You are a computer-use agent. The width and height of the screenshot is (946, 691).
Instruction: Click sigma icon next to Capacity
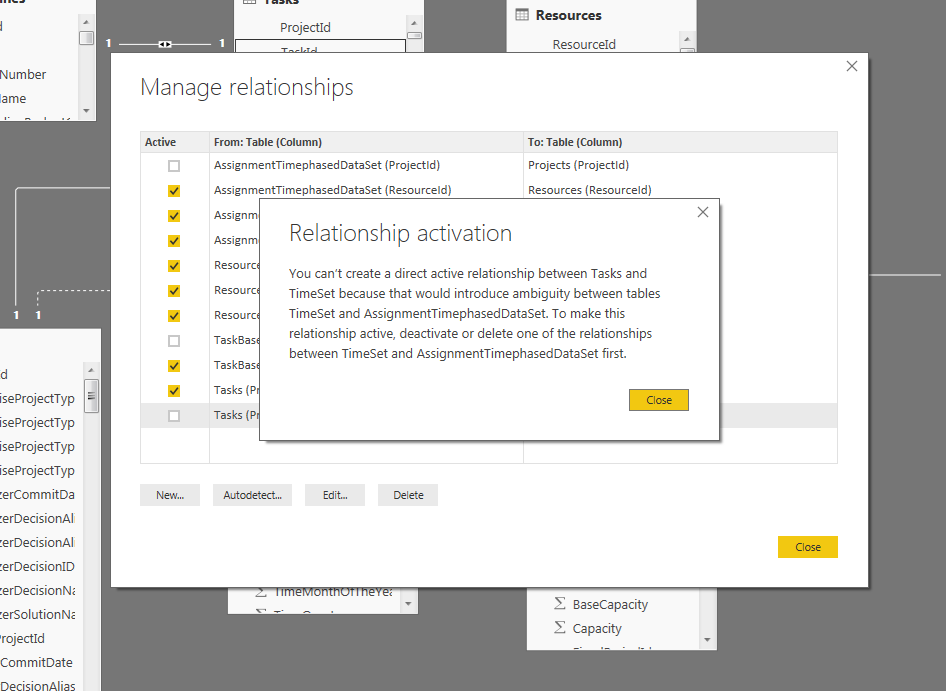[560, 628]
